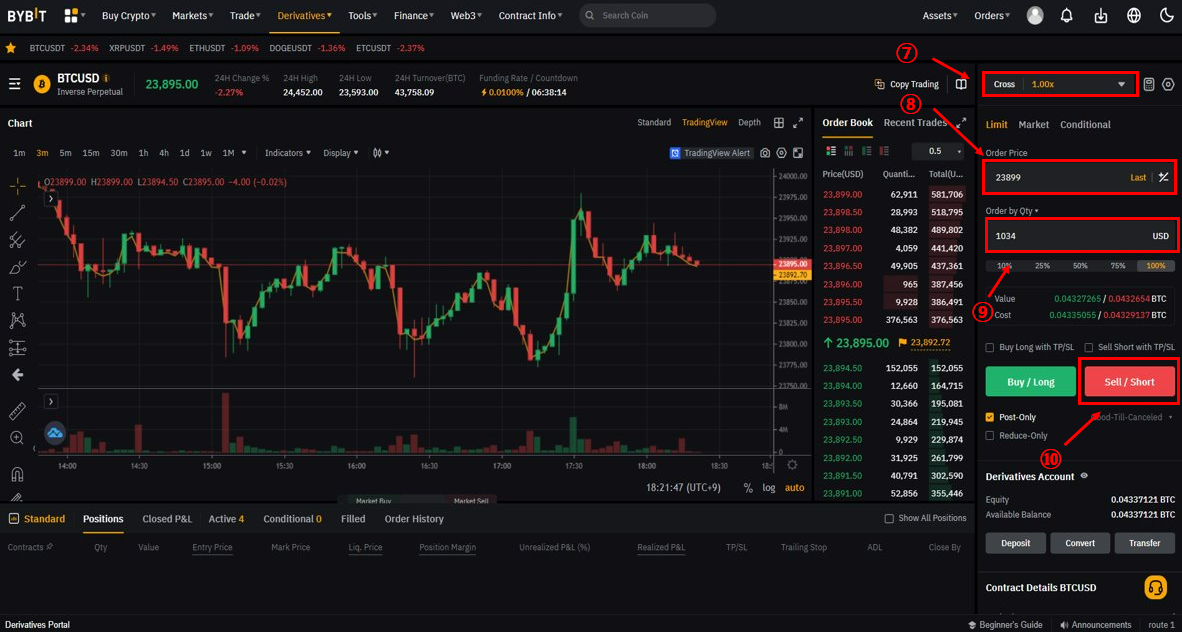Screen dimensions: 1182x632
Task: Click the info icon next to BTCUSD
Action: (x=106, y=78)
